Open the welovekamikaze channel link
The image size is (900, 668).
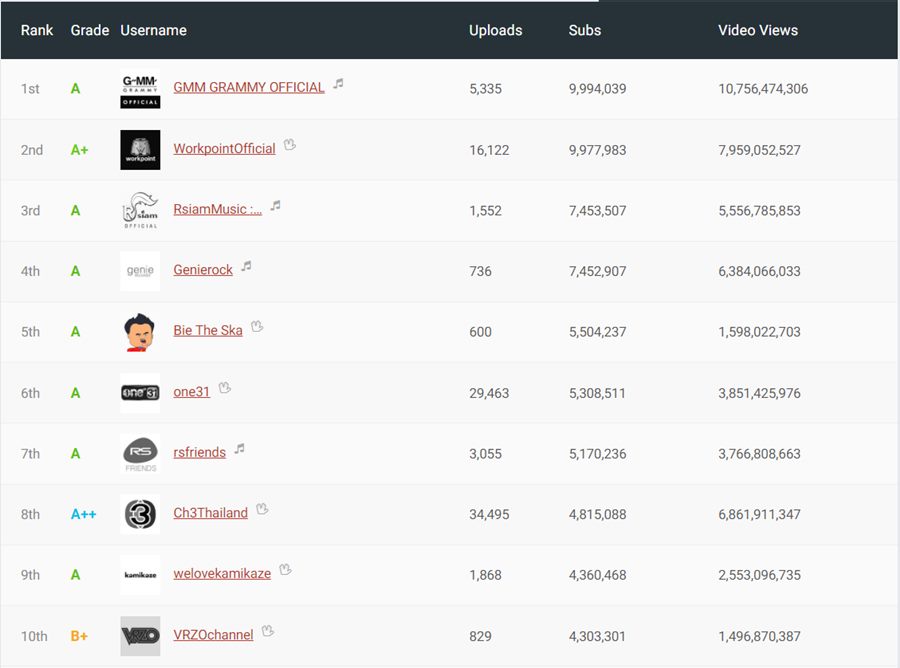coord(222,574)
